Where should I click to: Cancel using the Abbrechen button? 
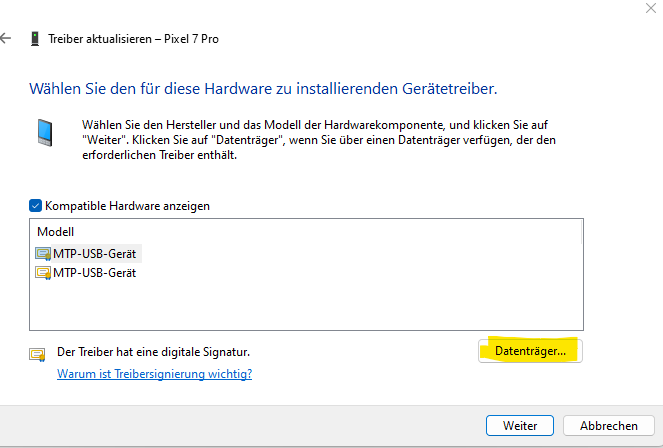[x=609, y=425]
